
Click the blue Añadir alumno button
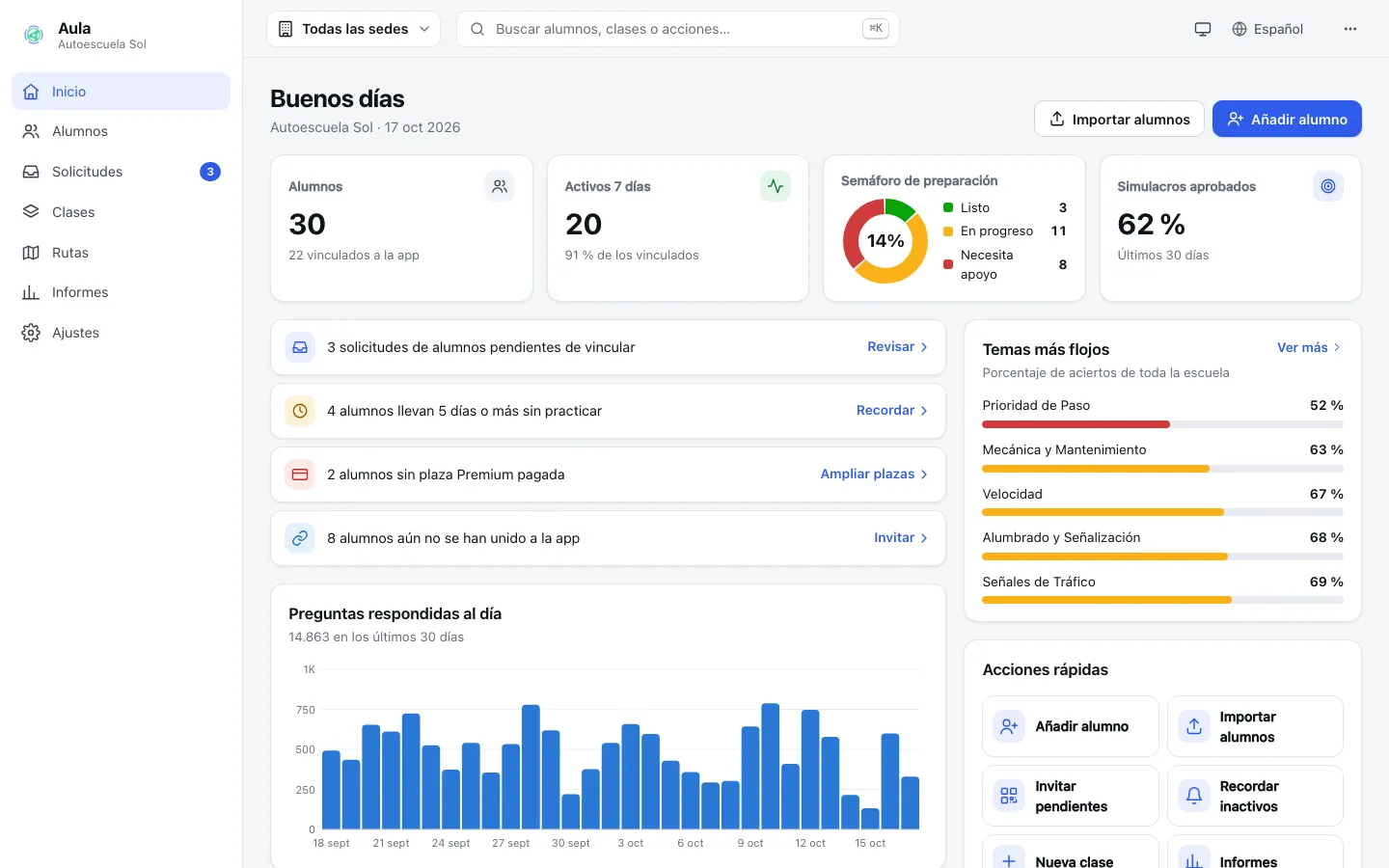coord(1287,119)
